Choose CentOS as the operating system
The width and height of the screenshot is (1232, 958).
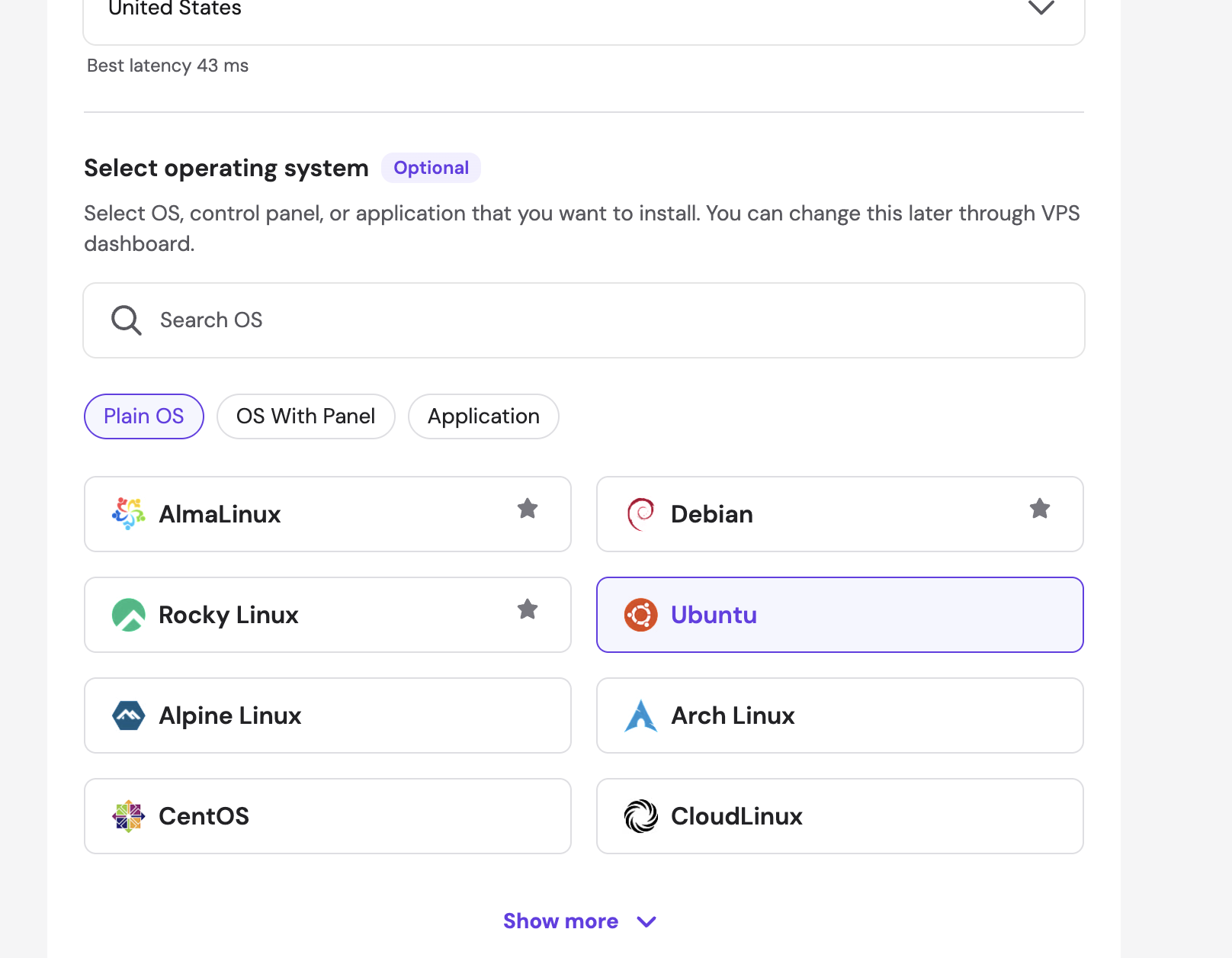[x=328, y=816]
